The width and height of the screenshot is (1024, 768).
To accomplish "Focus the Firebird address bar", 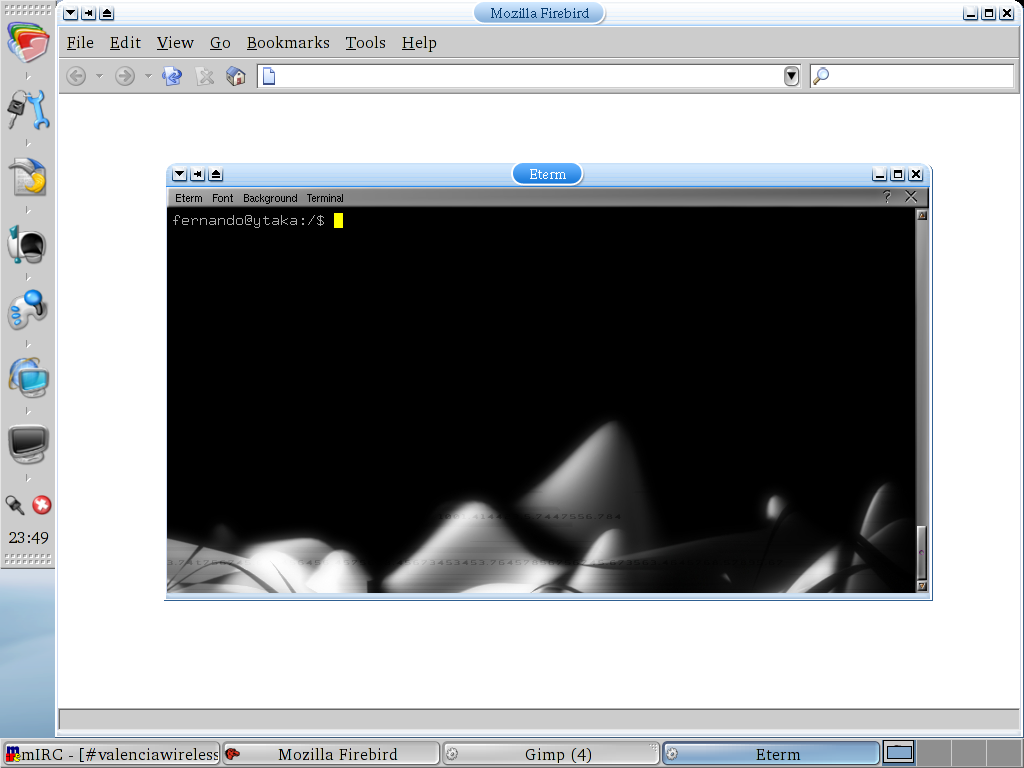I will click(528, 76).
